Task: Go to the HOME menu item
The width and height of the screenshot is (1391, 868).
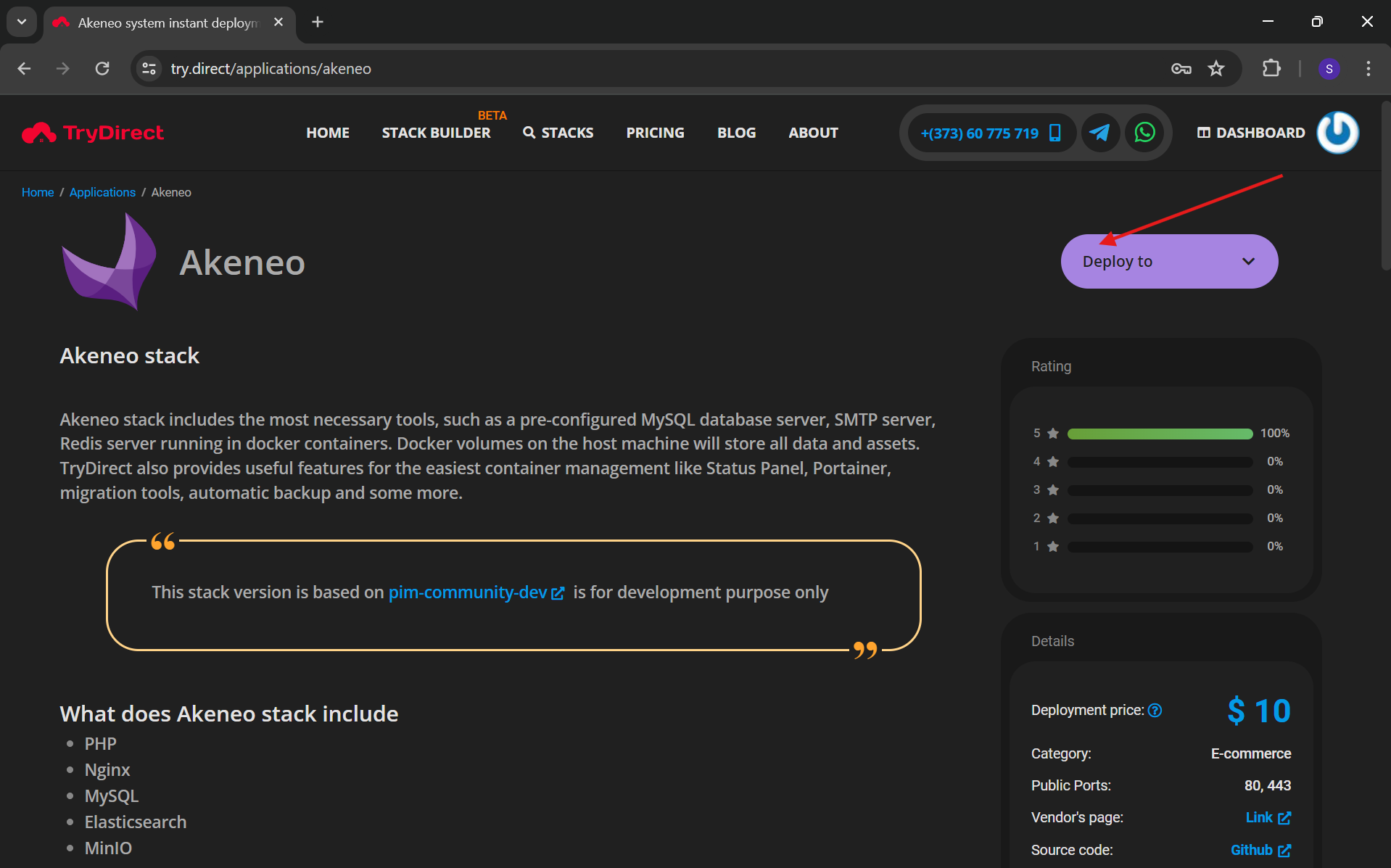Action: pos(328,133)
